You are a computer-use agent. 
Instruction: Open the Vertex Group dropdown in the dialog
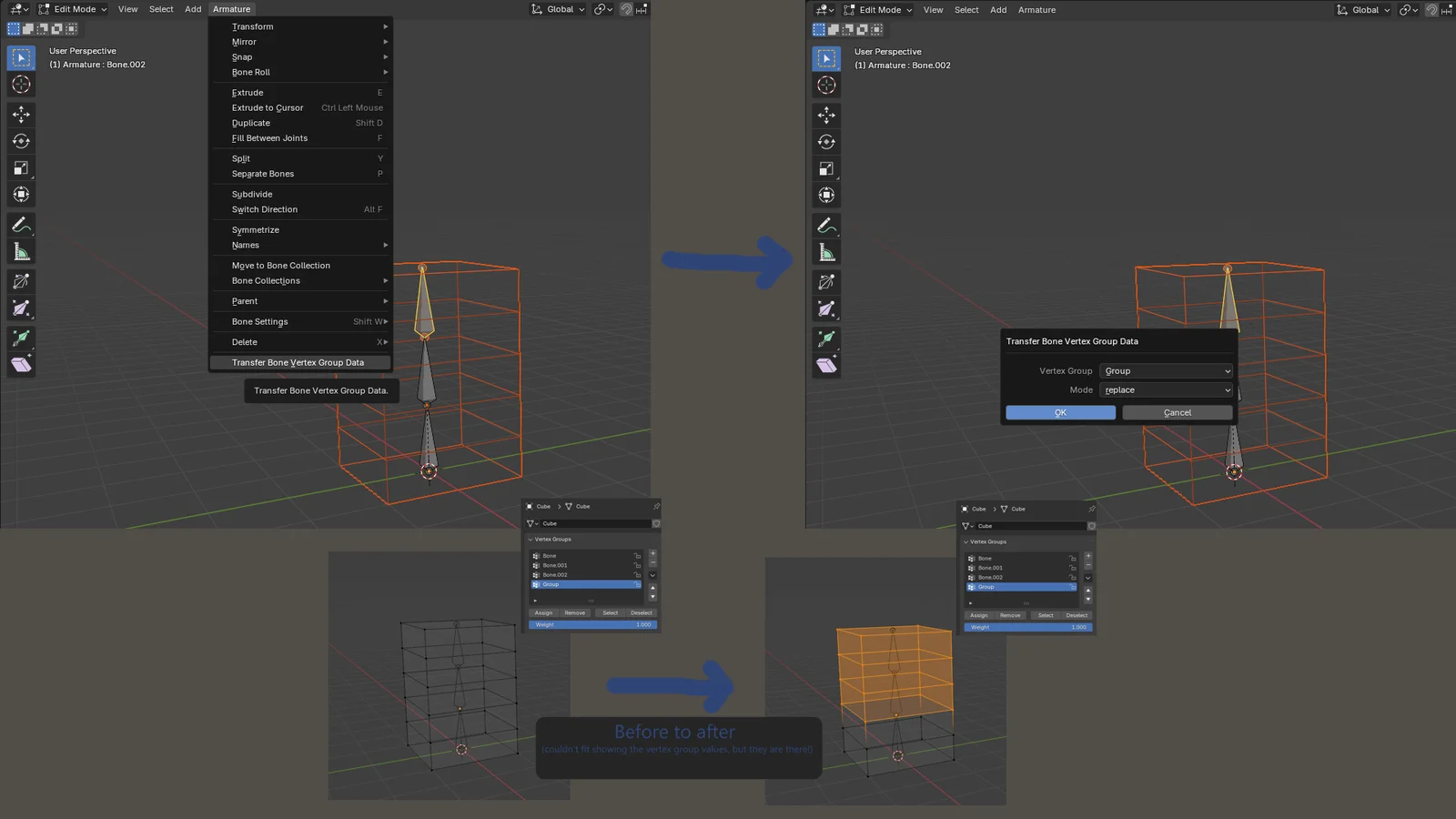tap(1166, 371)
